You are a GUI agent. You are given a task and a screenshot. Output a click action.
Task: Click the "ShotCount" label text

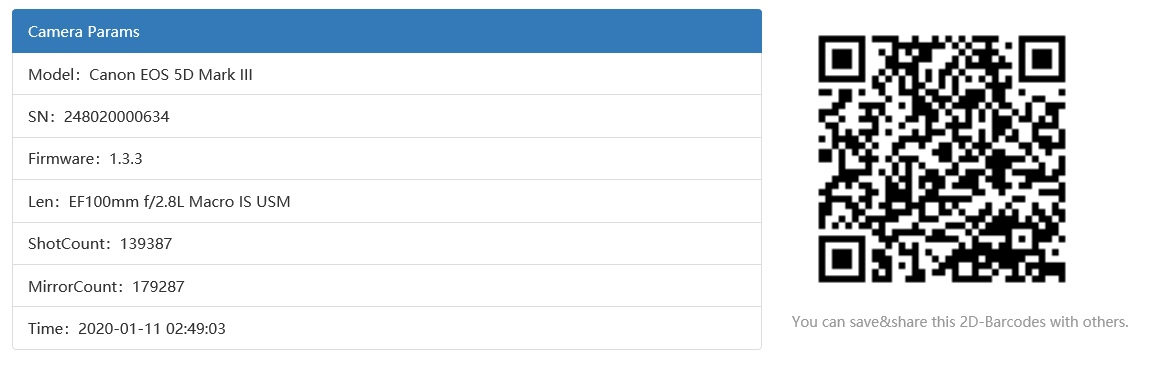point(65,244)
